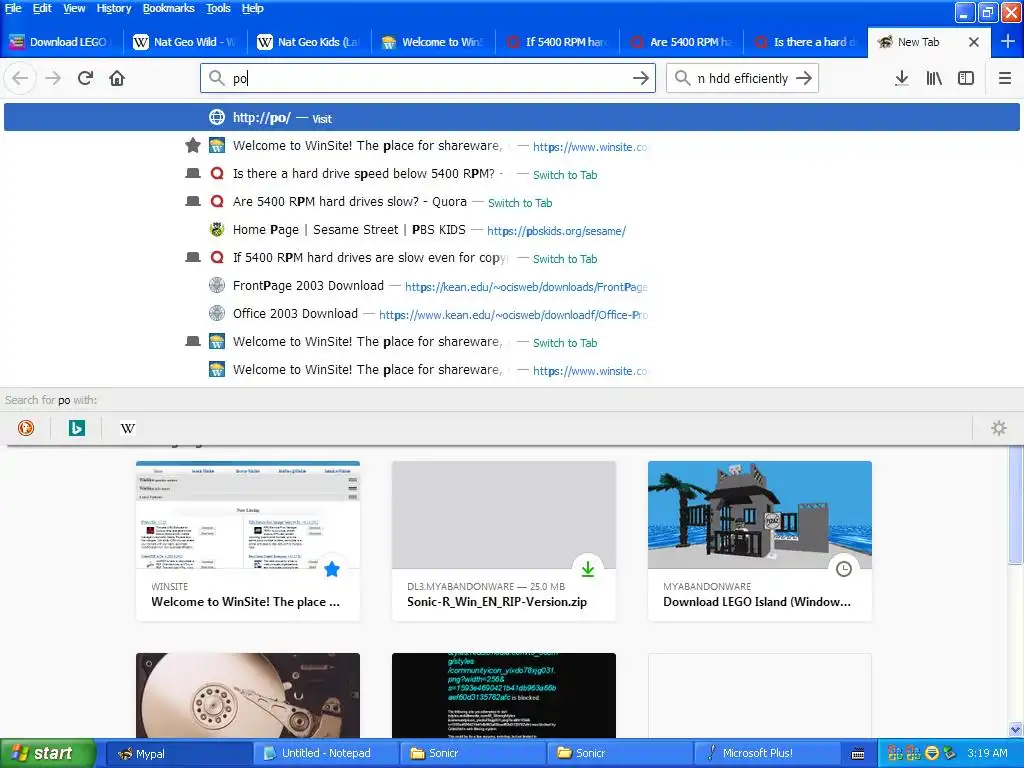
Task: Open the Downloads panel
Action: (902, 78)
